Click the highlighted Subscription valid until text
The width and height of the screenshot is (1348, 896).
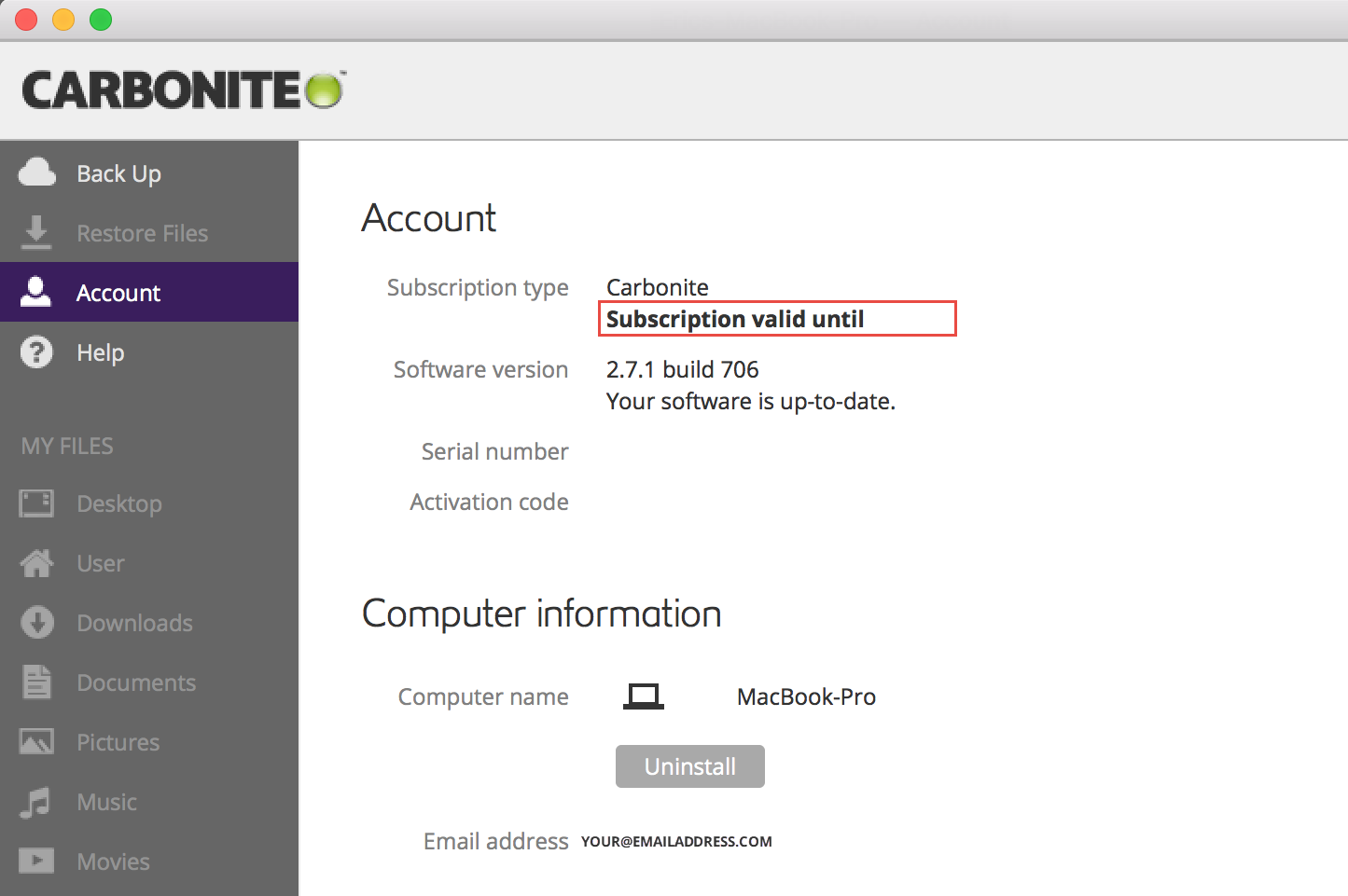click(x=735, y=318)
